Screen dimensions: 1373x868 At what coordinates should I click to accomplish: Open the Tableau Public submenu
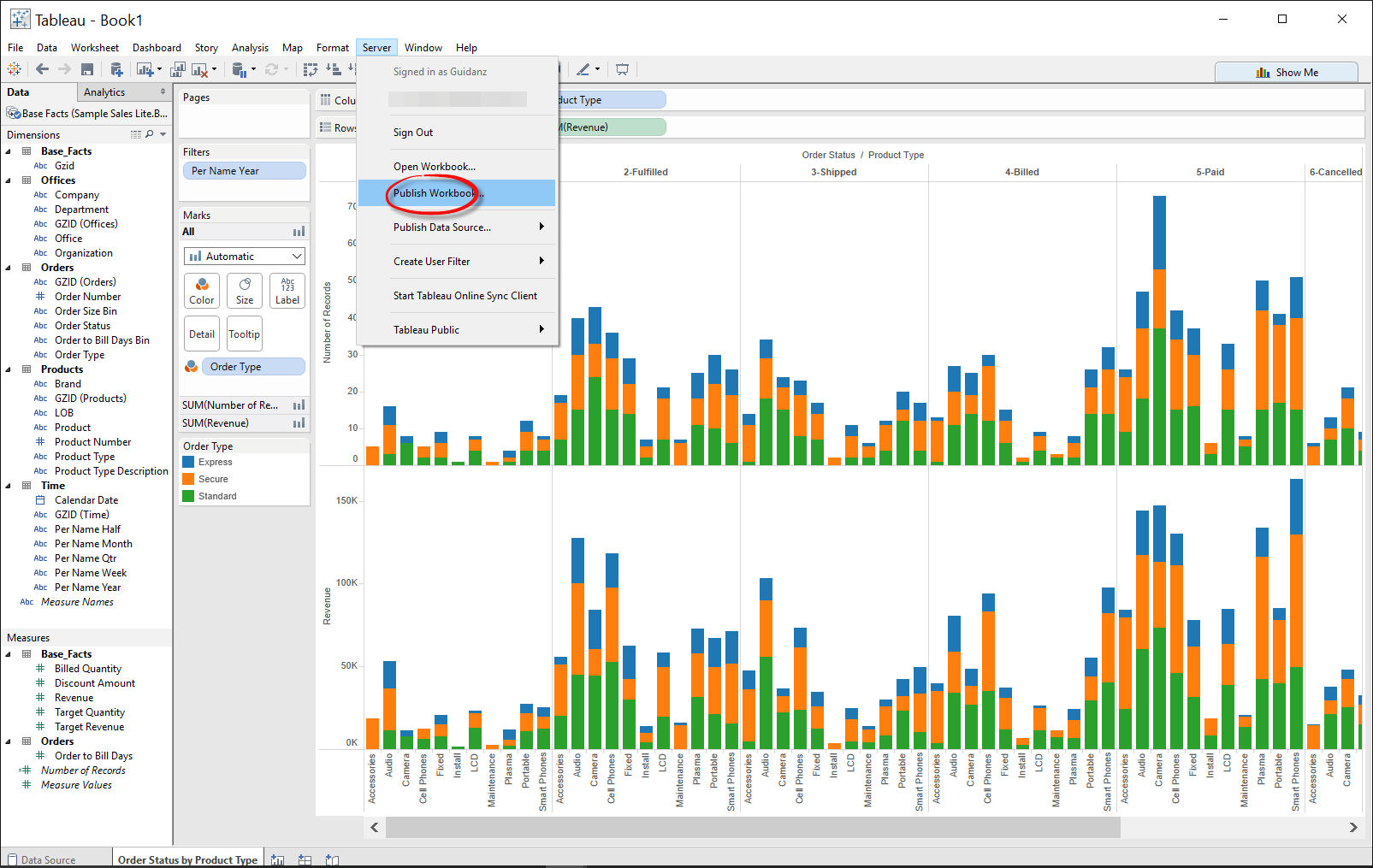pos(457,330)
